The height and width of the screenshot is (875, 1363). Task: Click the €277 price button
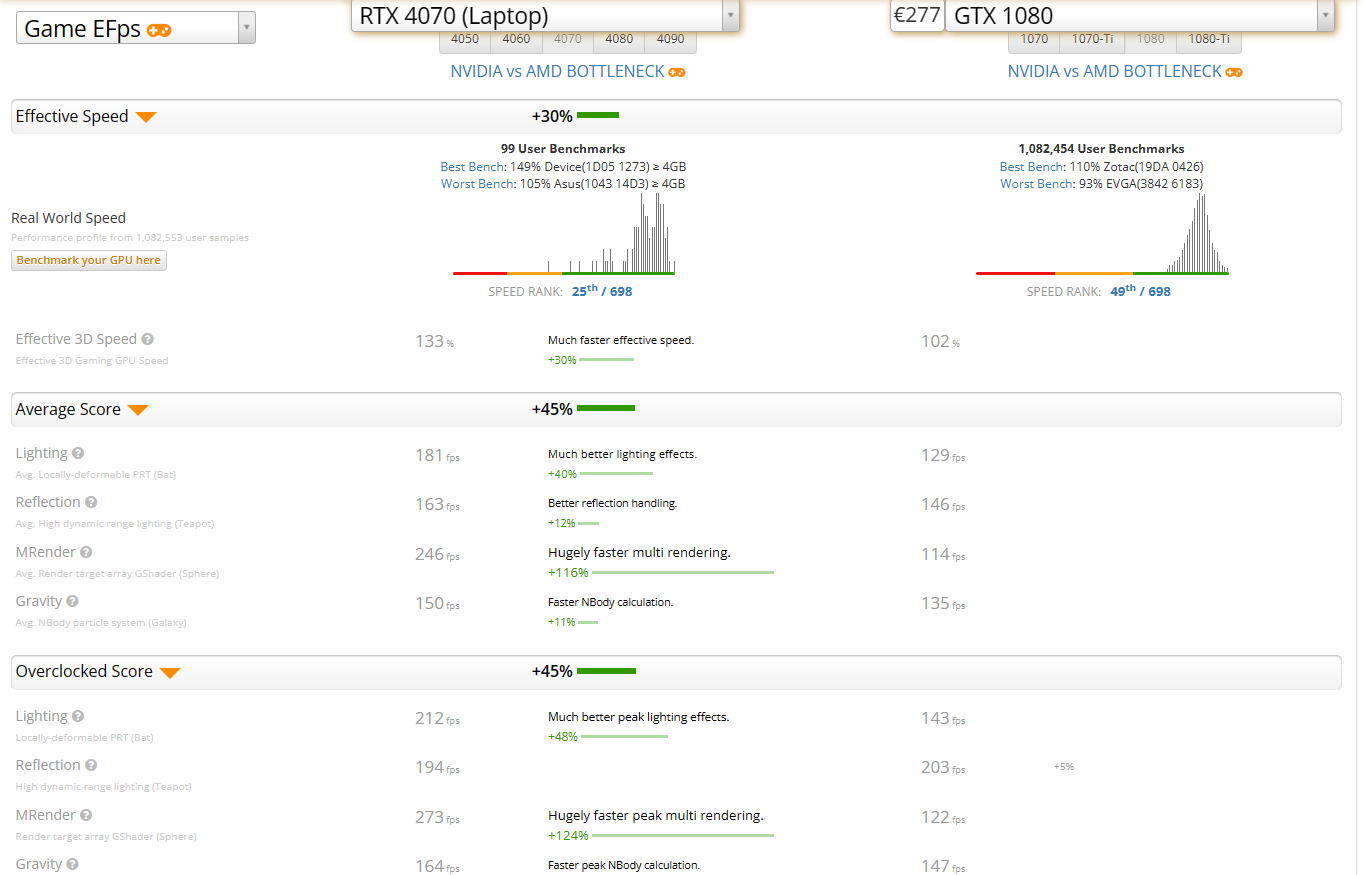917,15
